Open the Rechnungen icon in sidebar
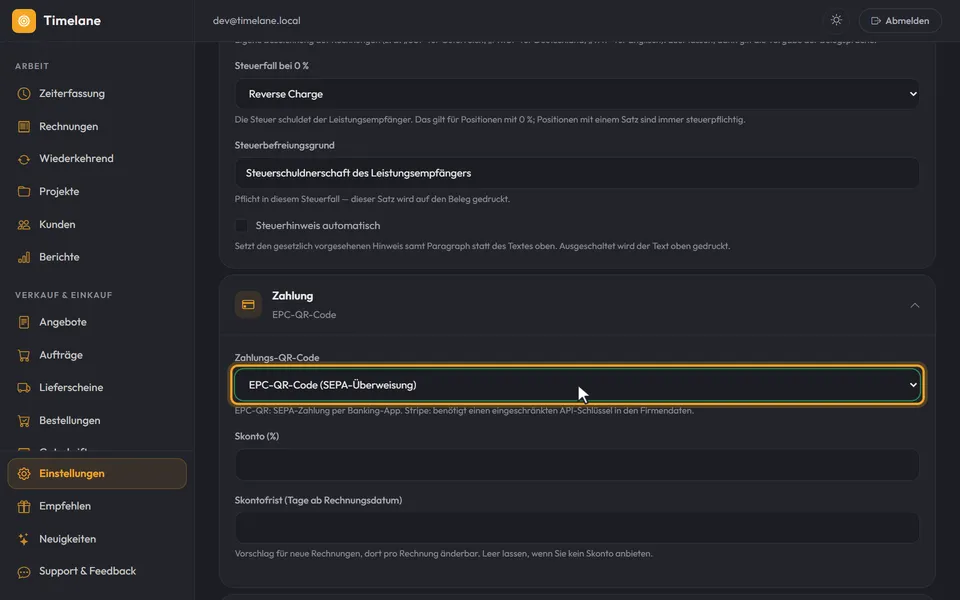 click(x=24, y=127)
